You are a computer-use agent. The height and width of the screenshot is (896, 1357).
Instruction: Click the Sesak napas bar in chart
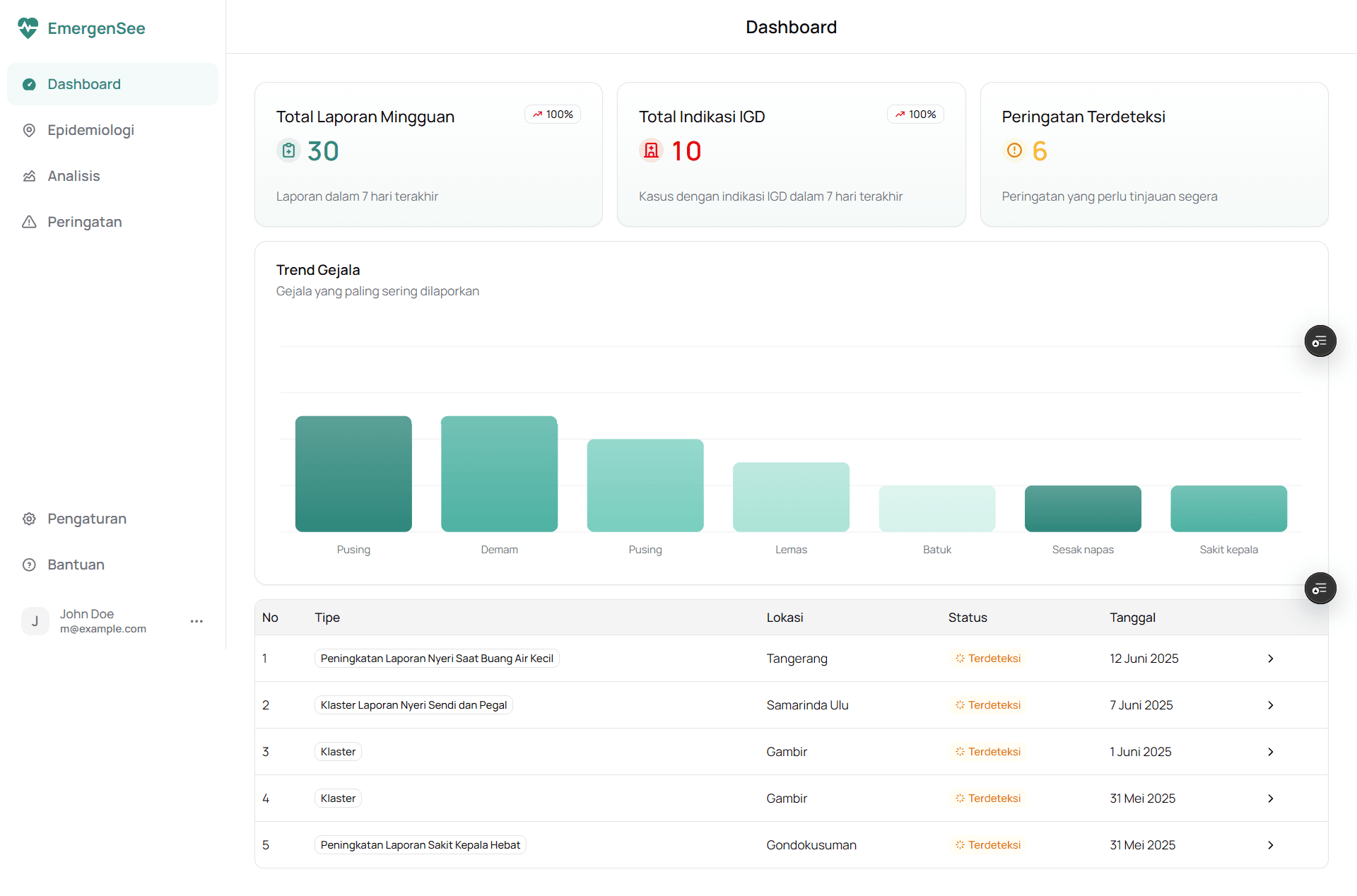pyautogui.click(x=1083, y=508)
